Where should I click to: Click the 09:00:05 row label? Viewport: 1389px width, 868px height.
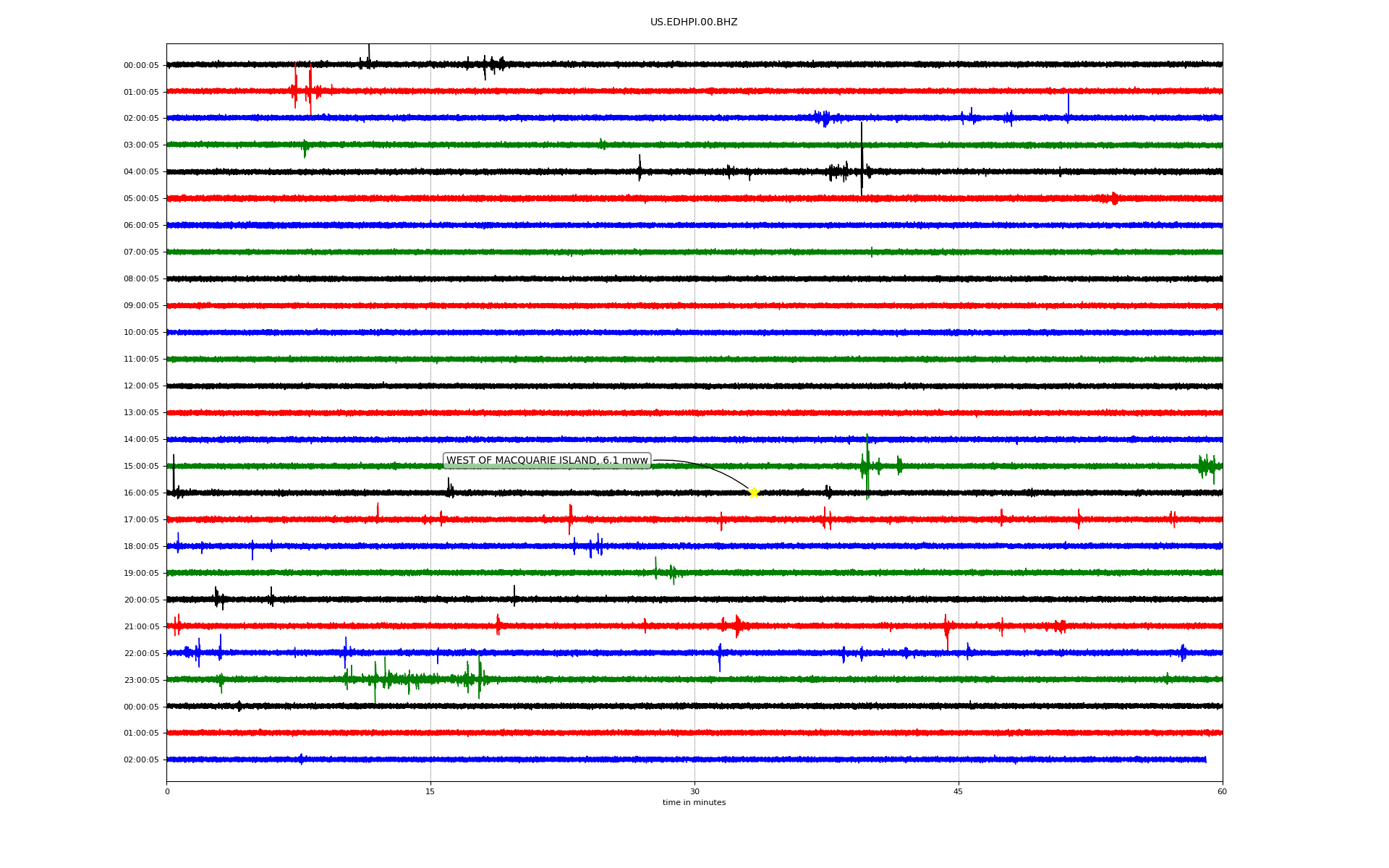coord(141,306)
